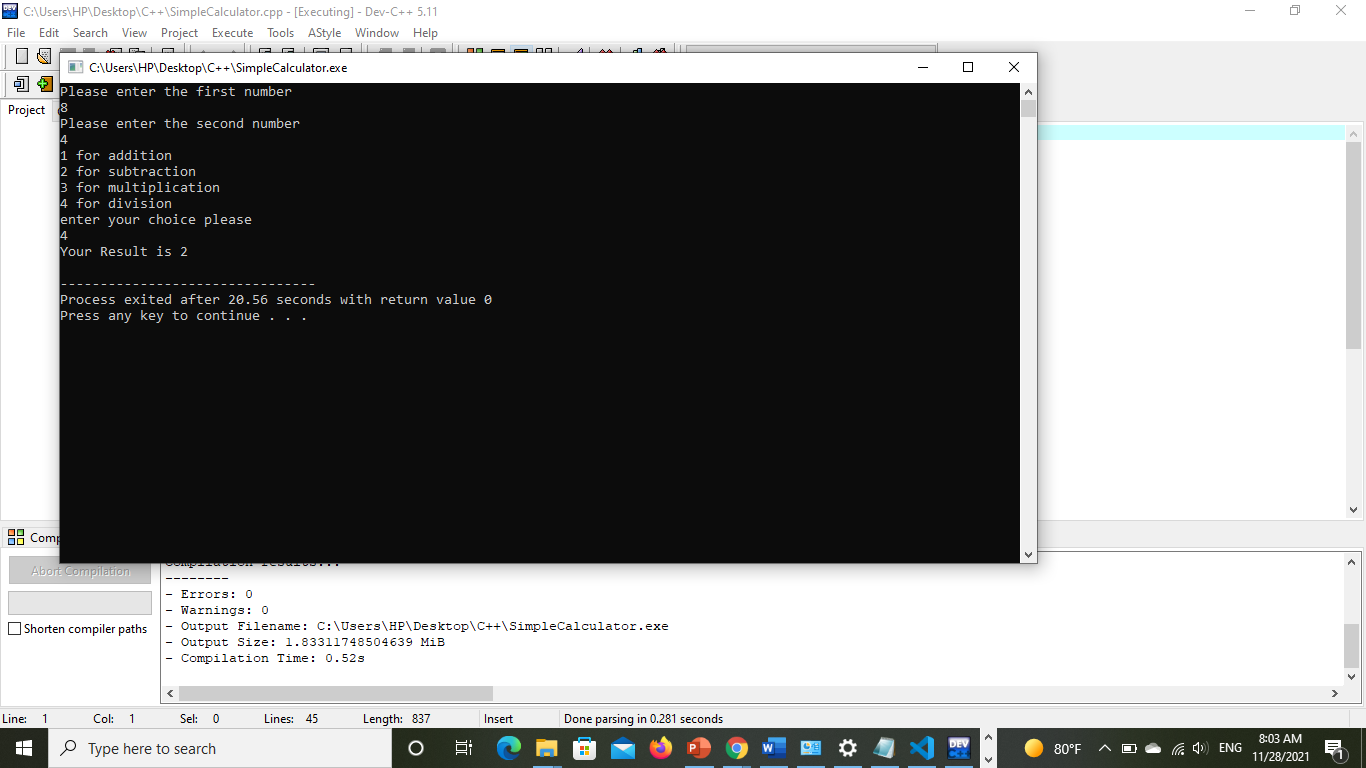The image size is (1366, 768).
Task: Open Microsoft Word from the taskbar
Action: click(772, 747)
